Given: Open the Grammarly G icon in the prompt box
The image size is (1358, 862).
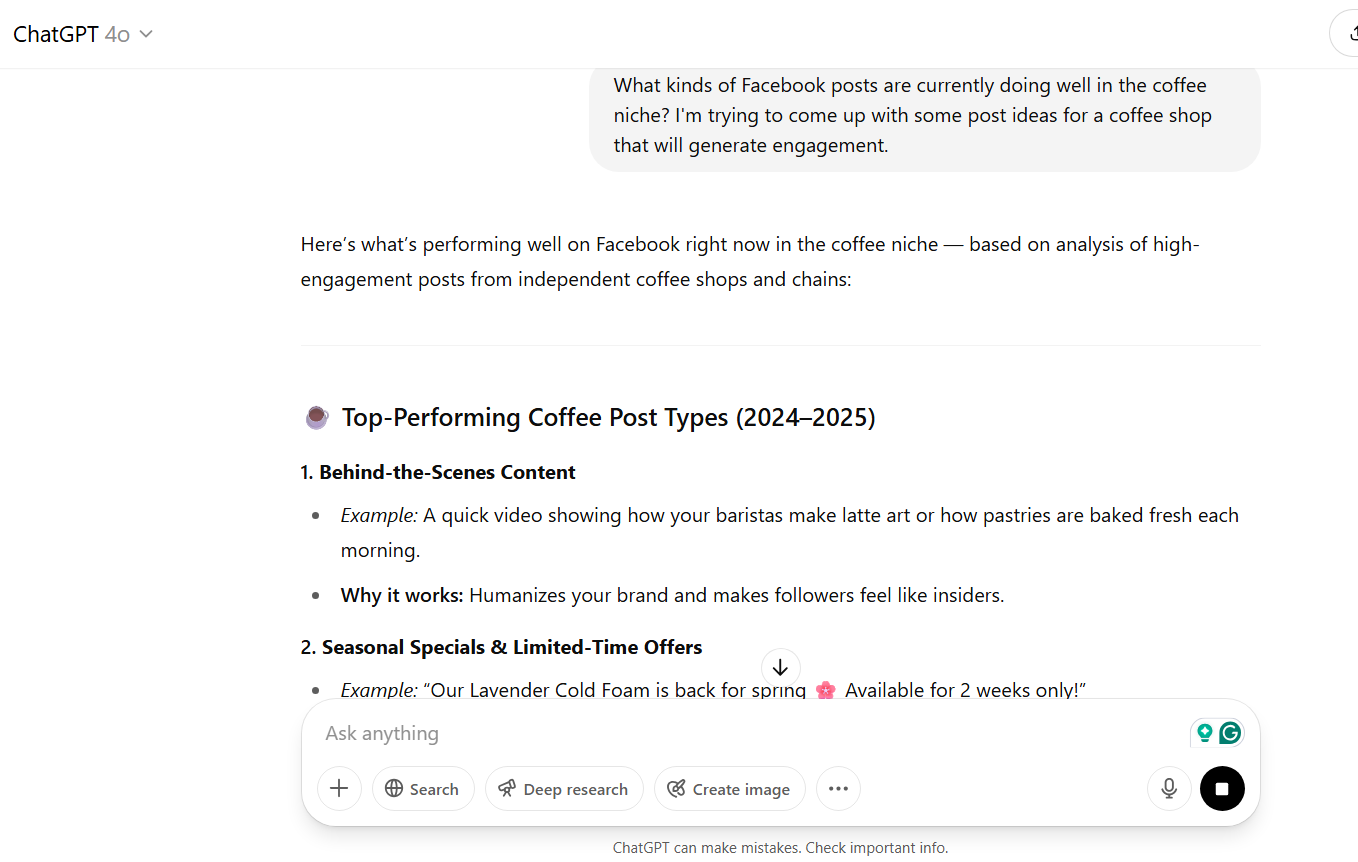Looking at the screenshot, I should 1230,733.
